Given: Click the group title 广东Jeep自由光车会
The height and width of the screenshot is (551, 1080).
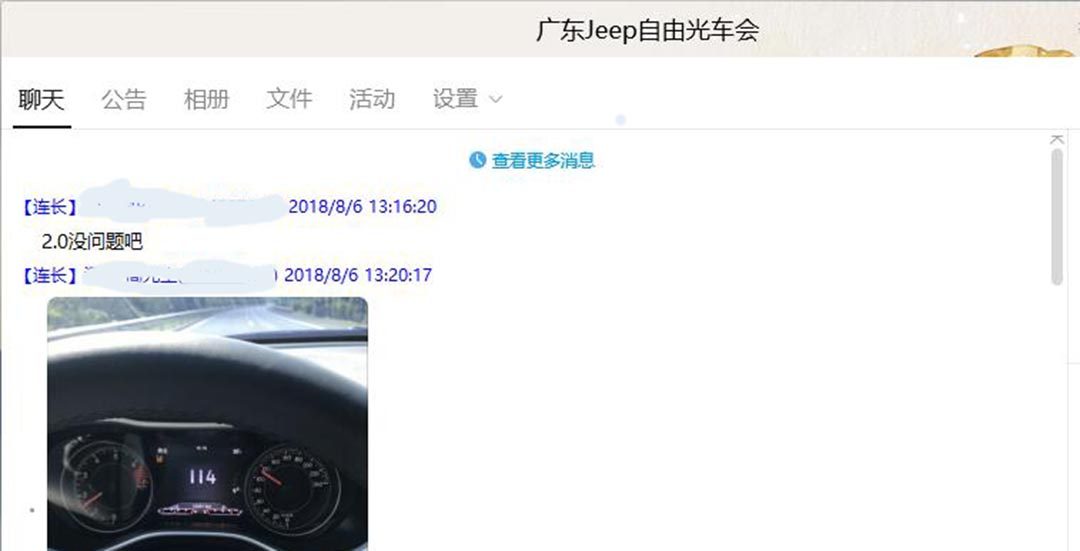Looking at the screenshot, I should point(647,30).
